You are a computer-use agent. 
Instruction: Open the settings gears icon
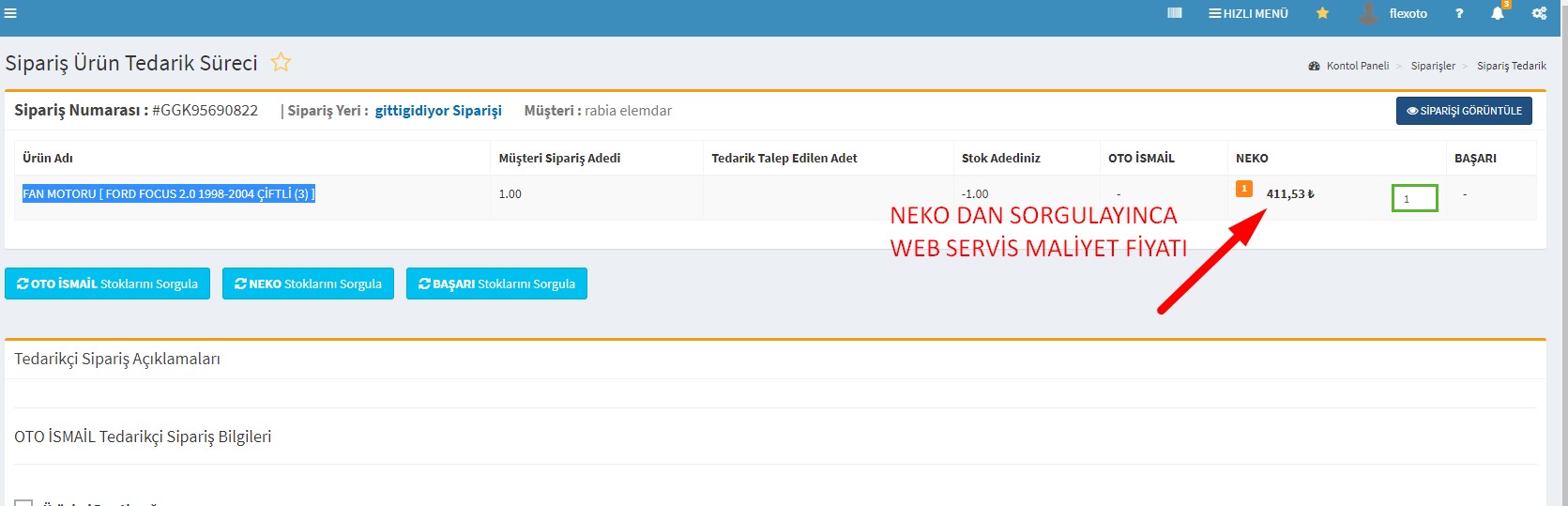point(1539,13)
